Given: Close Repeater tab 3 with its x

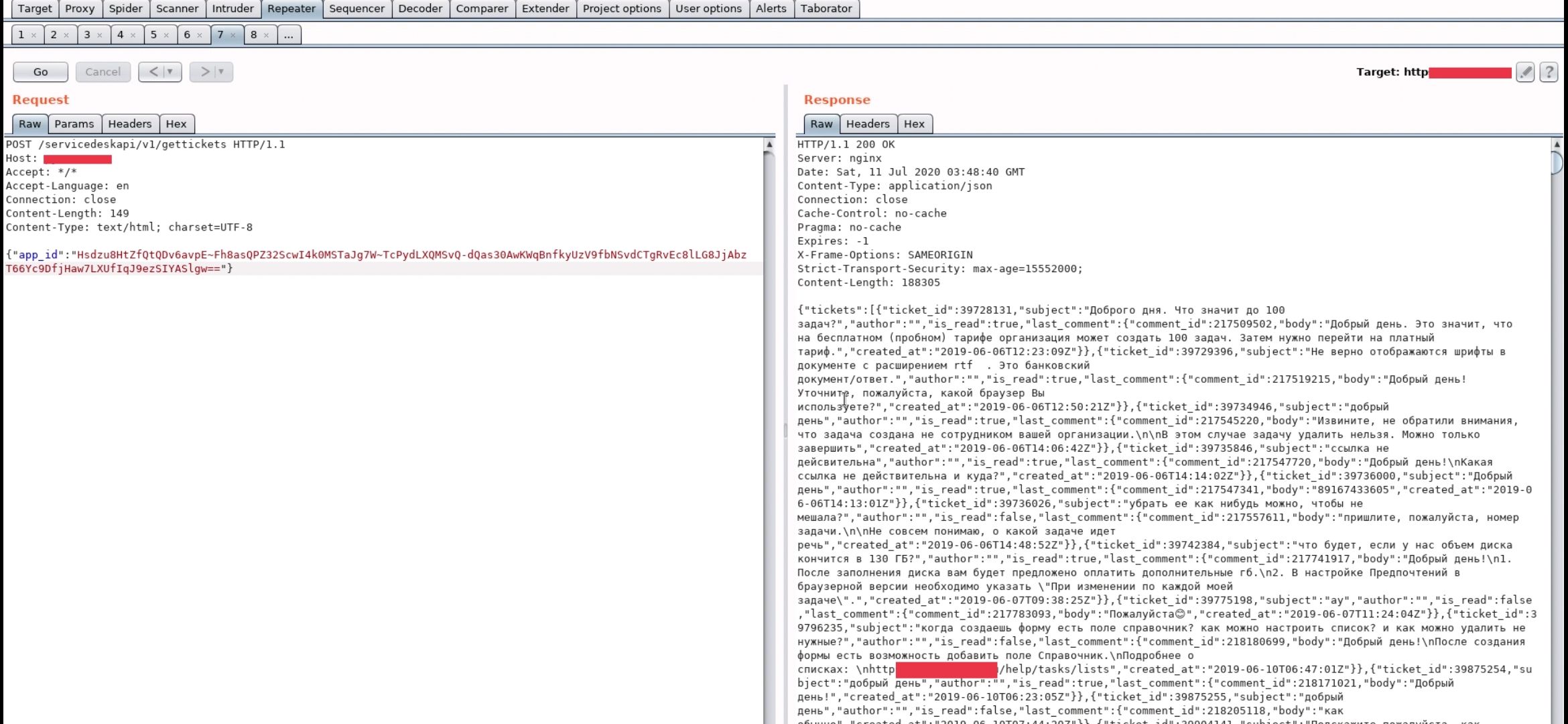Looking at the screenshot, I should (99, 35).
